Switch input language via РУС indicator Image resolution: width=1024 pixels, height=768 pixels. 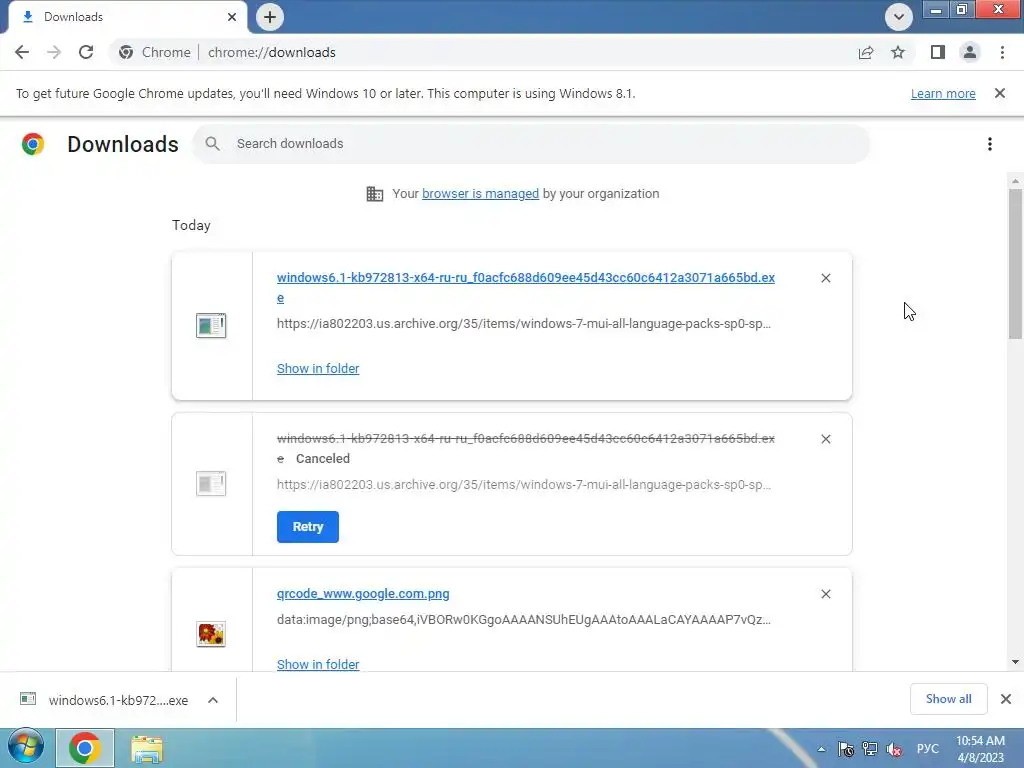(927, 749)
